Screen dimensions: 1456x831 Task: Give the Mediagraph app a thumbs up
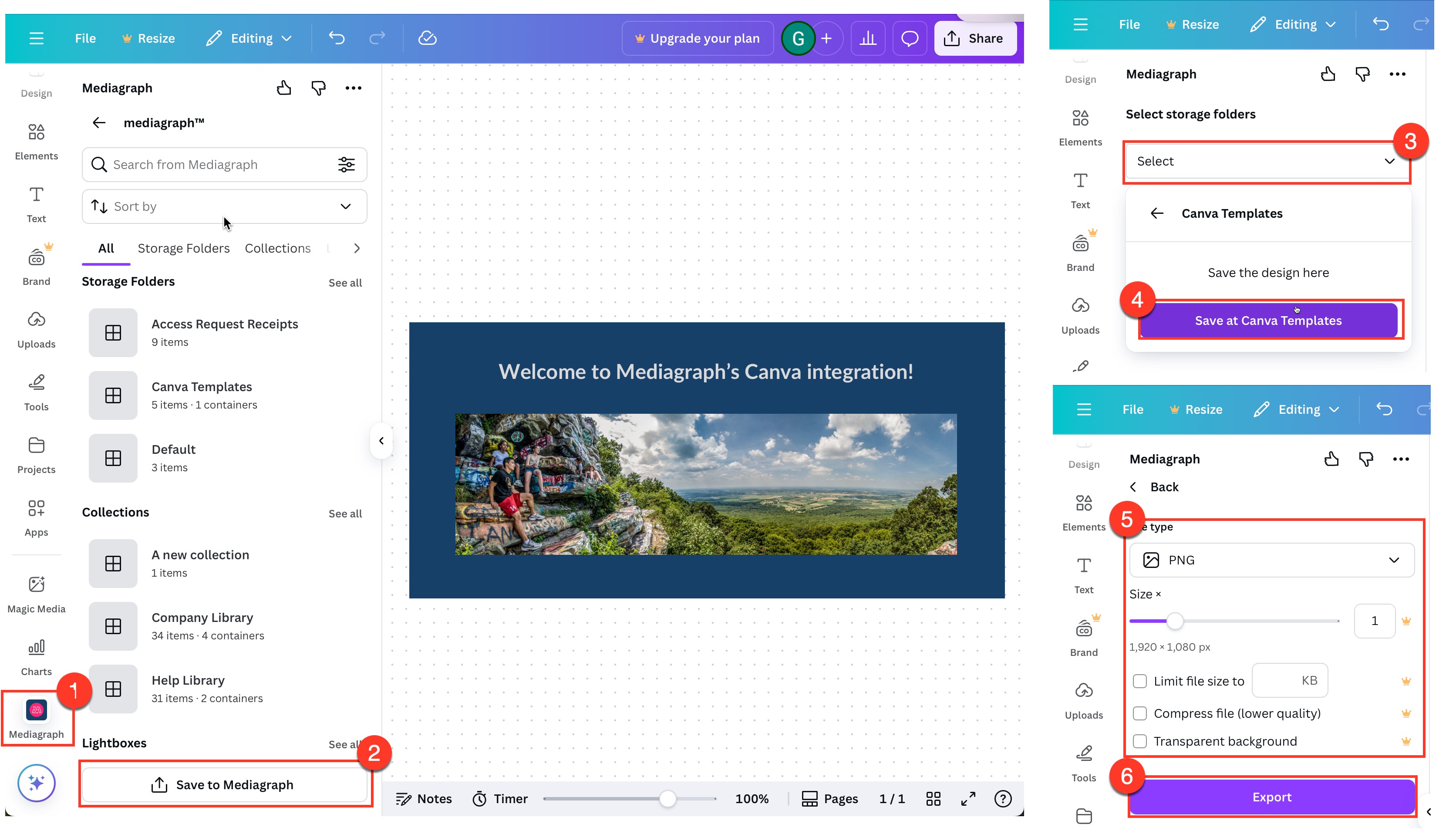coord(284,87)
